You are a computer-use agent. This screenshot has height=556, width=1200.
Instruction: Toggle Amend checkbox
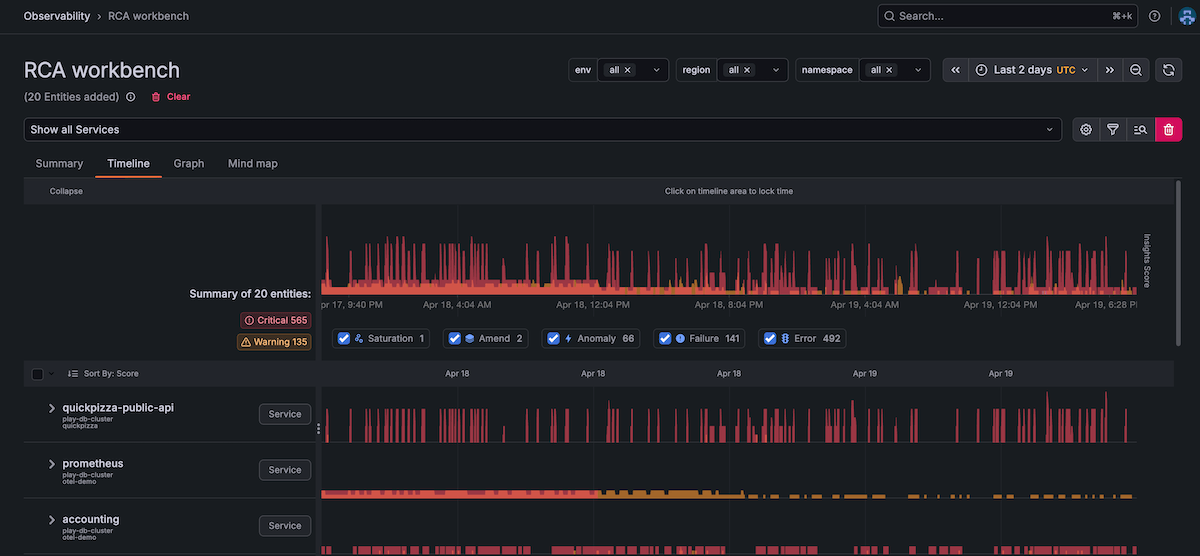pyautogui.click(x=454, y=339)
